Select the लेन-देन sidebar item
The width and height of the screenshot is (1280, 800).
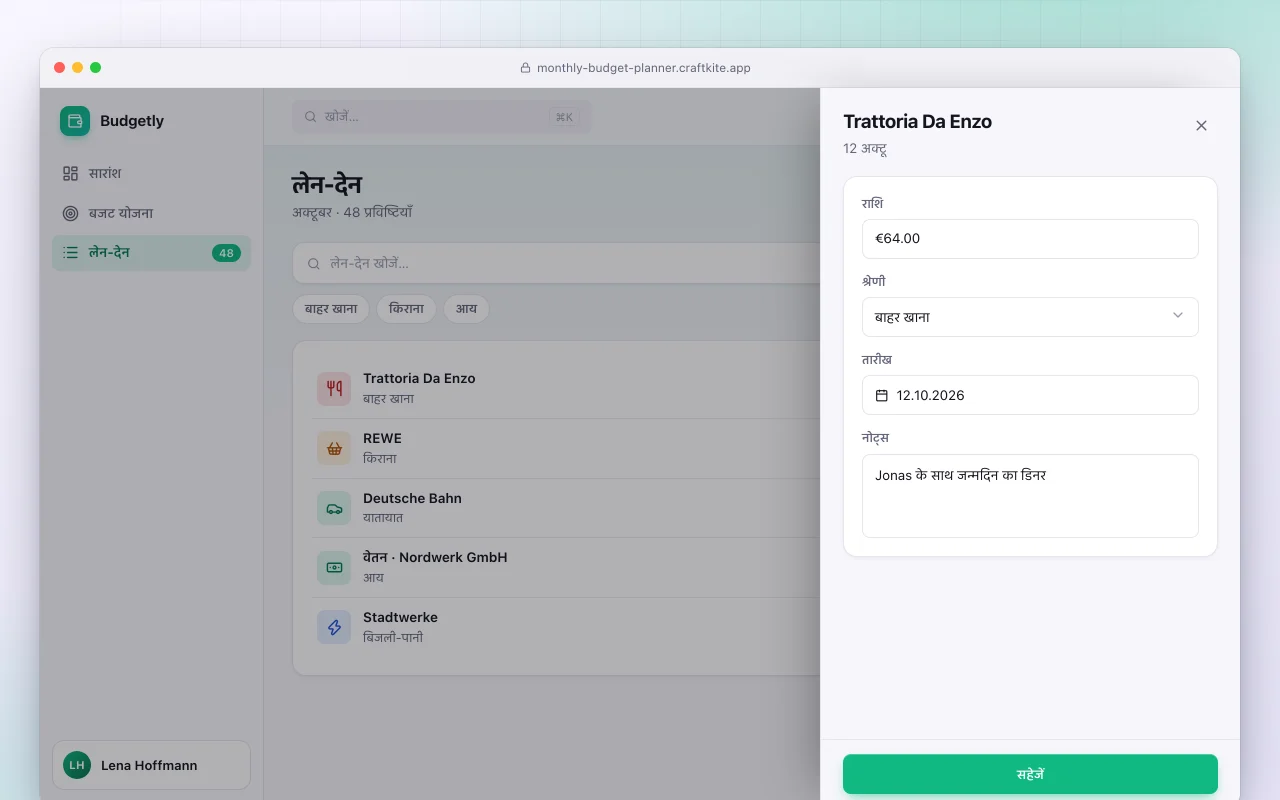[x=151, y=253]
